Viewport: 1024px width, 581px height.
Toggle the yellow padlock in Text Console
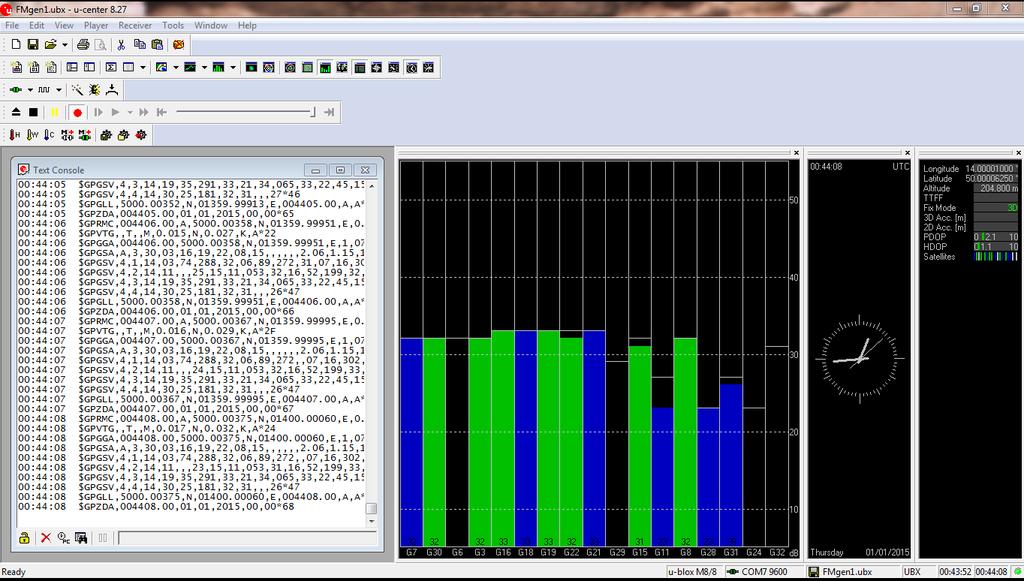point(24,538)
